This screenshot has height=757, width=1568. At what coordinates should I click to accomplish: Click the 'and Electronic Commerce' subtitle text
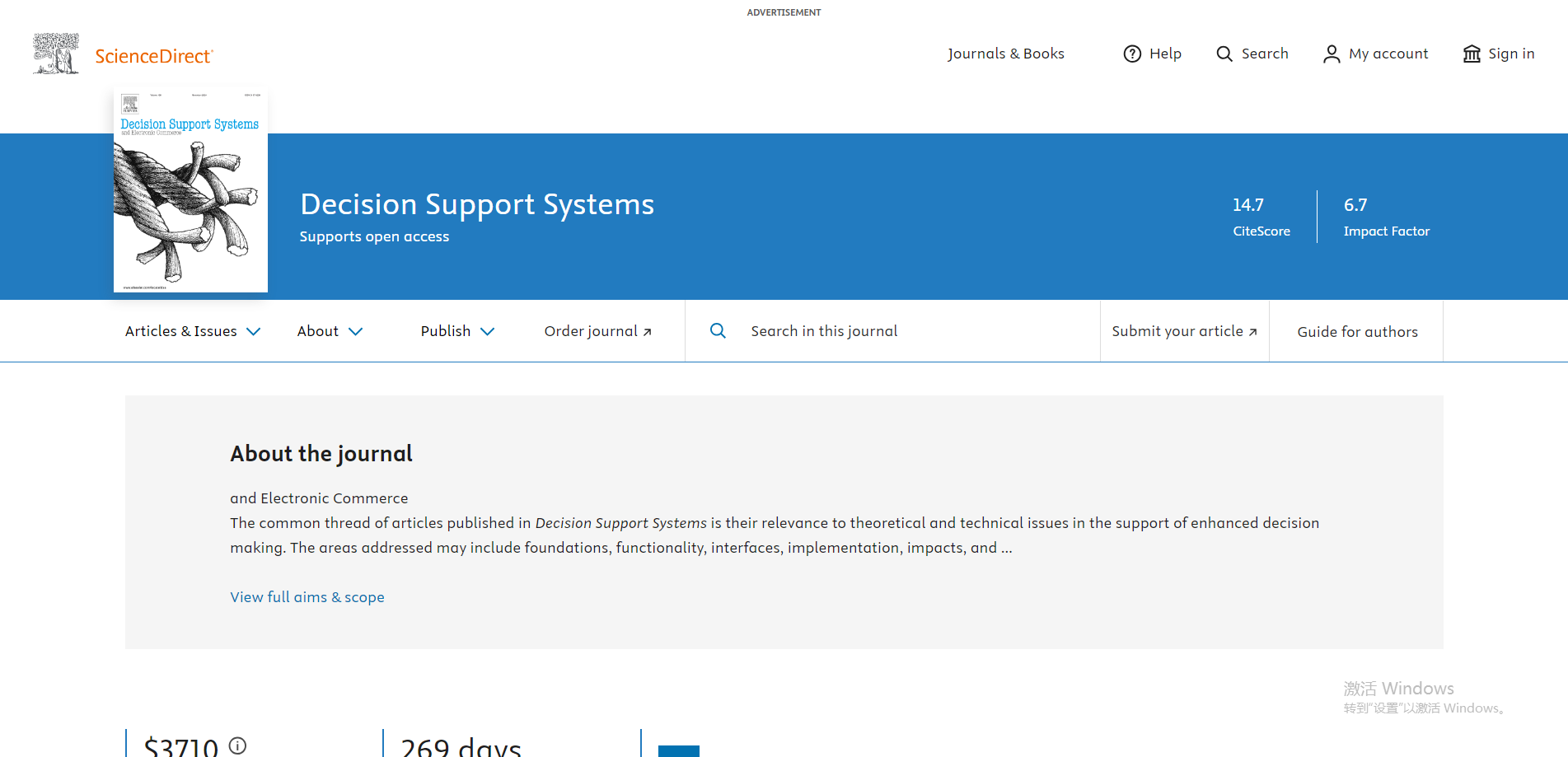point(319,498)
